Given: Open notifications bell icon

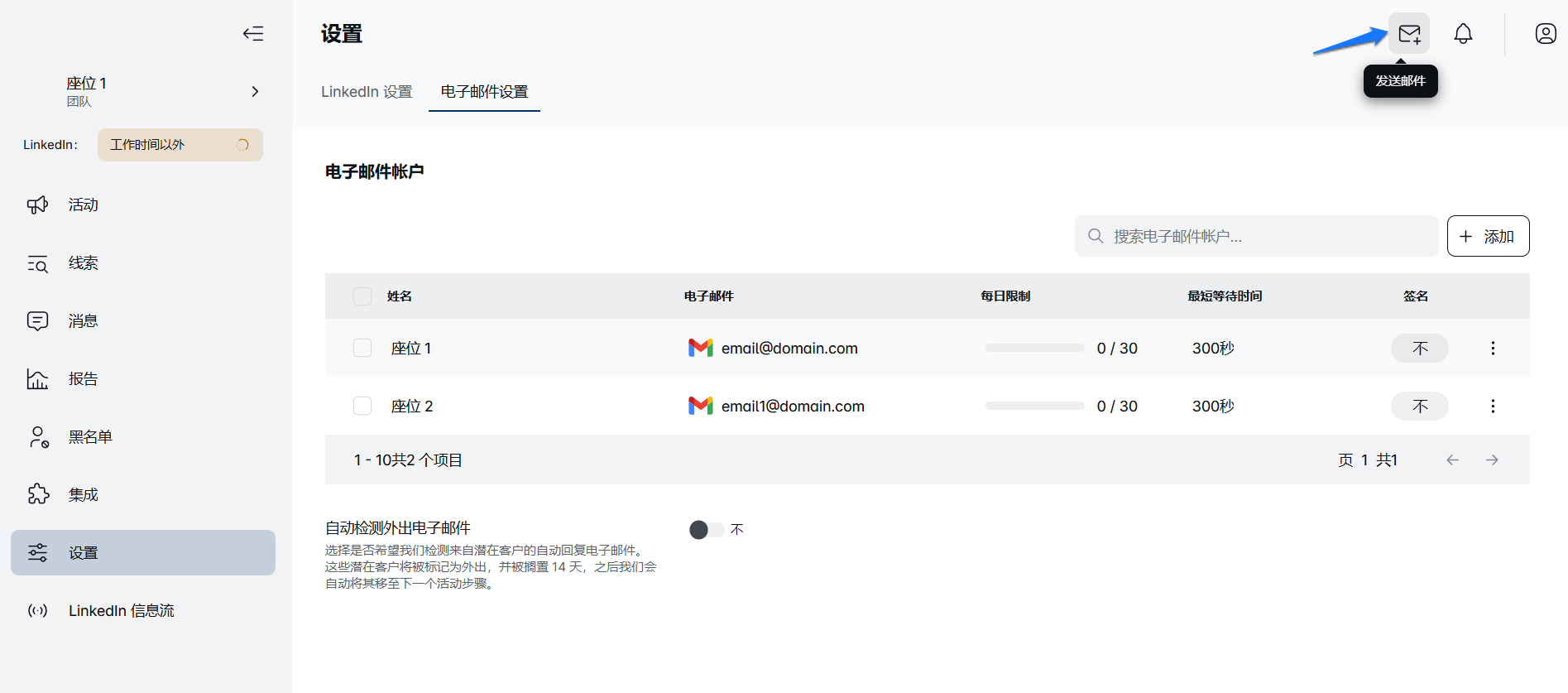Looking at the screenshot, I should [x=1463, y=34].
